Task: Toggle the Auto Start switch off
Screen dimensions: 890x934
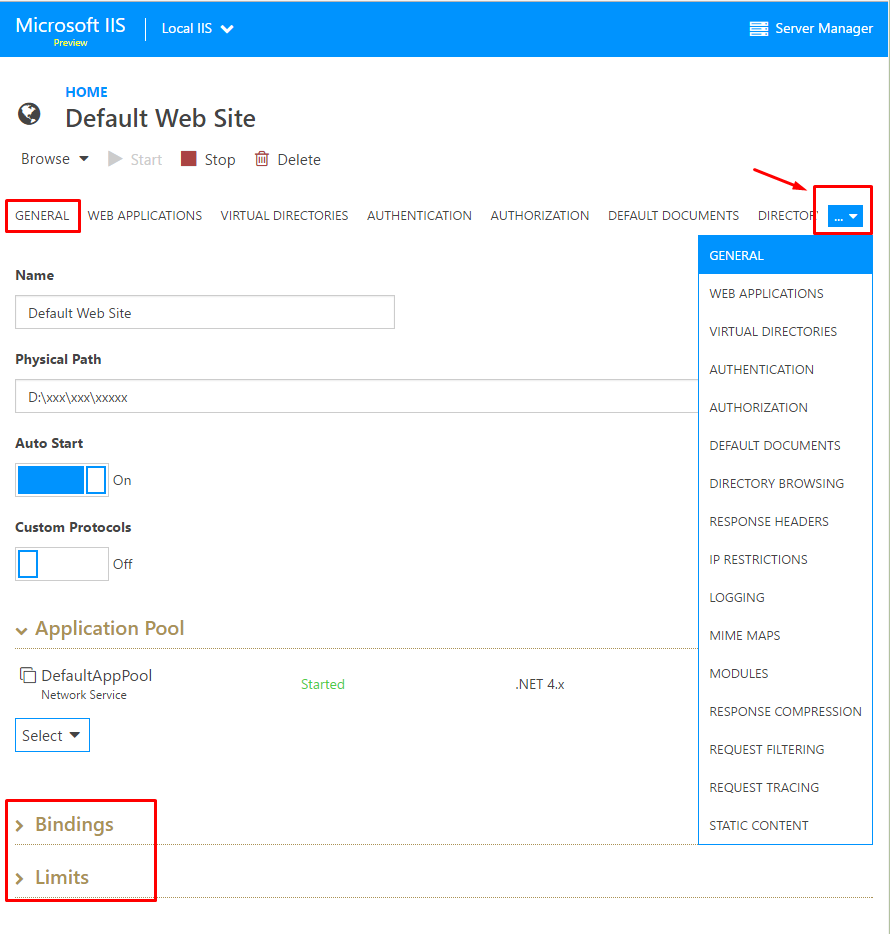Action: [62, 480]
